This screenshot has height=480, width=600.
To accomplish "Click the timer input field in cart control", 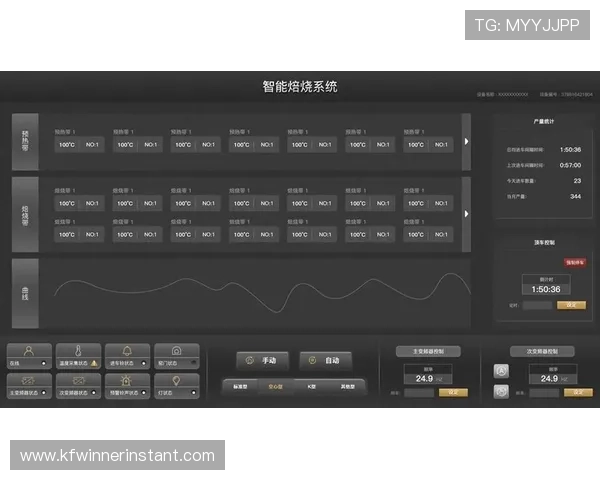I will 538,305.
